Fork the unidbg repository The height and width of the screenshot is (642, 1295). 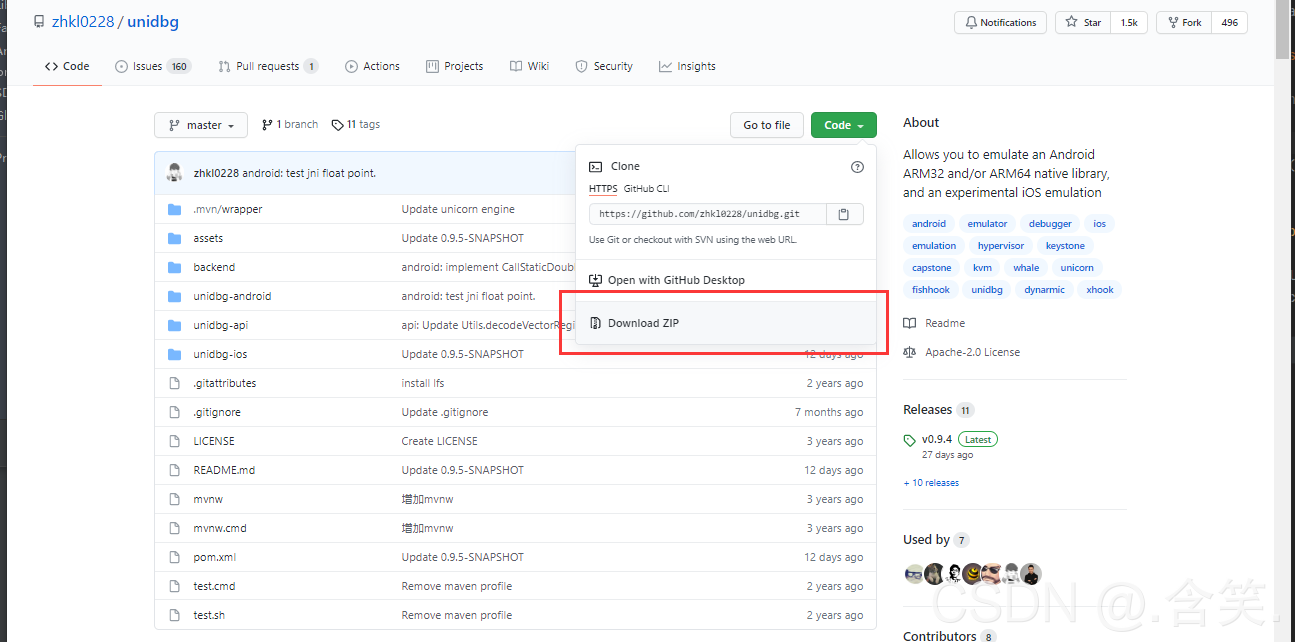(x=1184, y=22)
